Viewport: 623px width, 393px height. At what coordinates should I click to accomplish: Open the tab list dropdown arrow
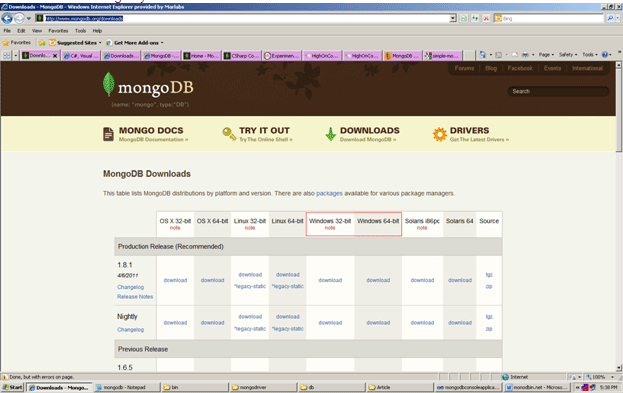[16, 56]
